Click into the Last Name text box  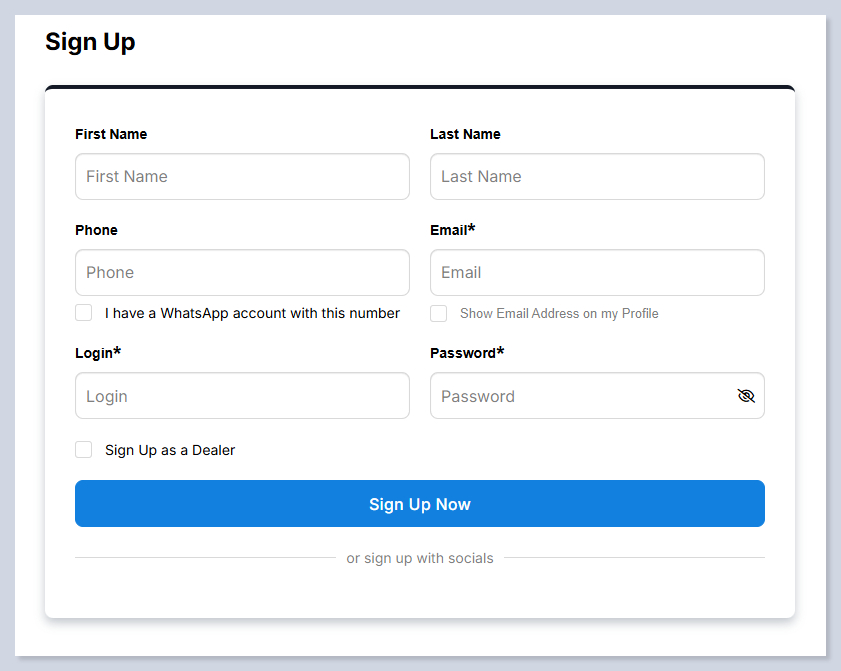597,177
